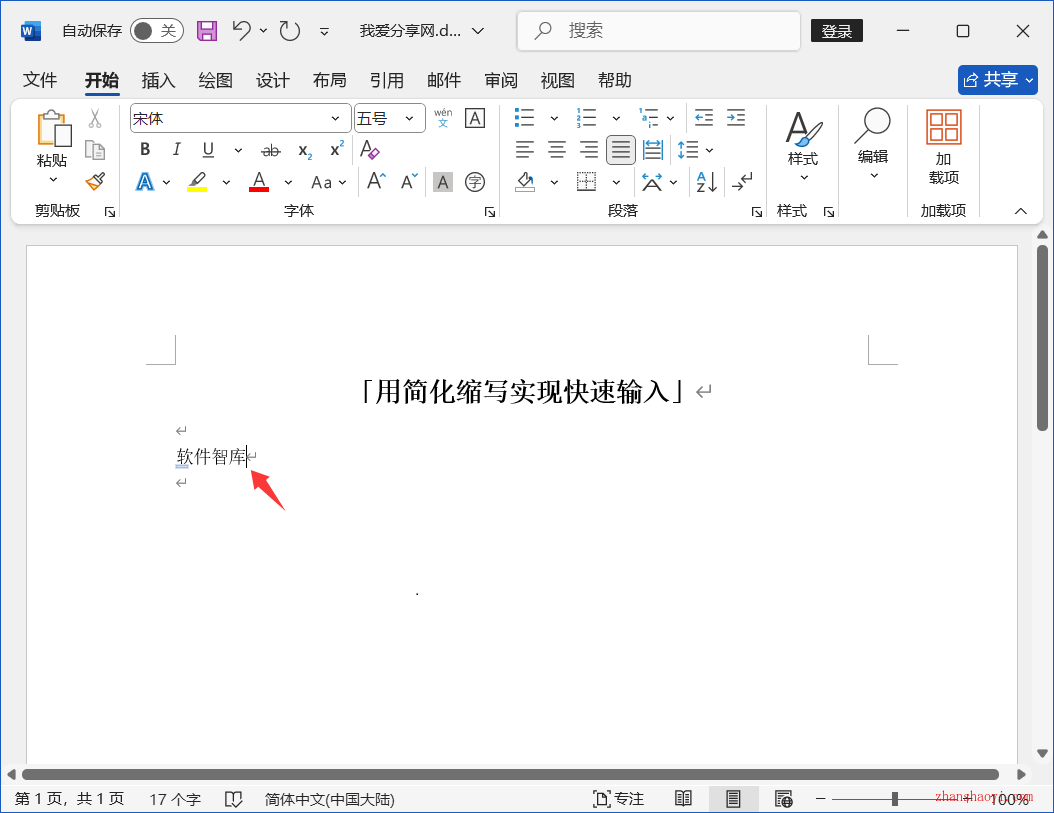Image resolution: width=1054 pixels, height=813 pixels.
Task: Apply the red font color
Action: (259, 182)
